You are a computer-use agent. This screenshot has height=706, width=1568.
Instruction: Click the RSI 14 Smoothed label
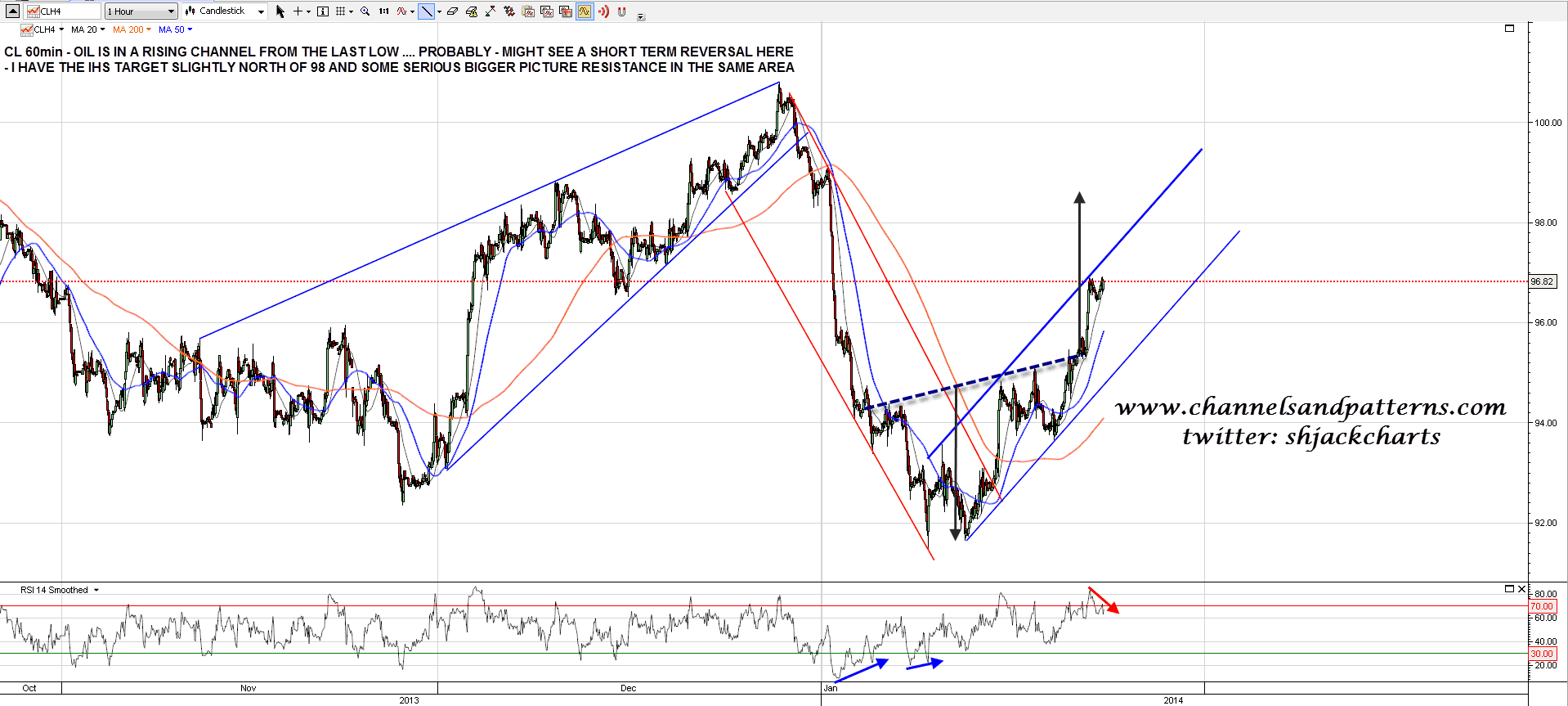pos(54,590)
